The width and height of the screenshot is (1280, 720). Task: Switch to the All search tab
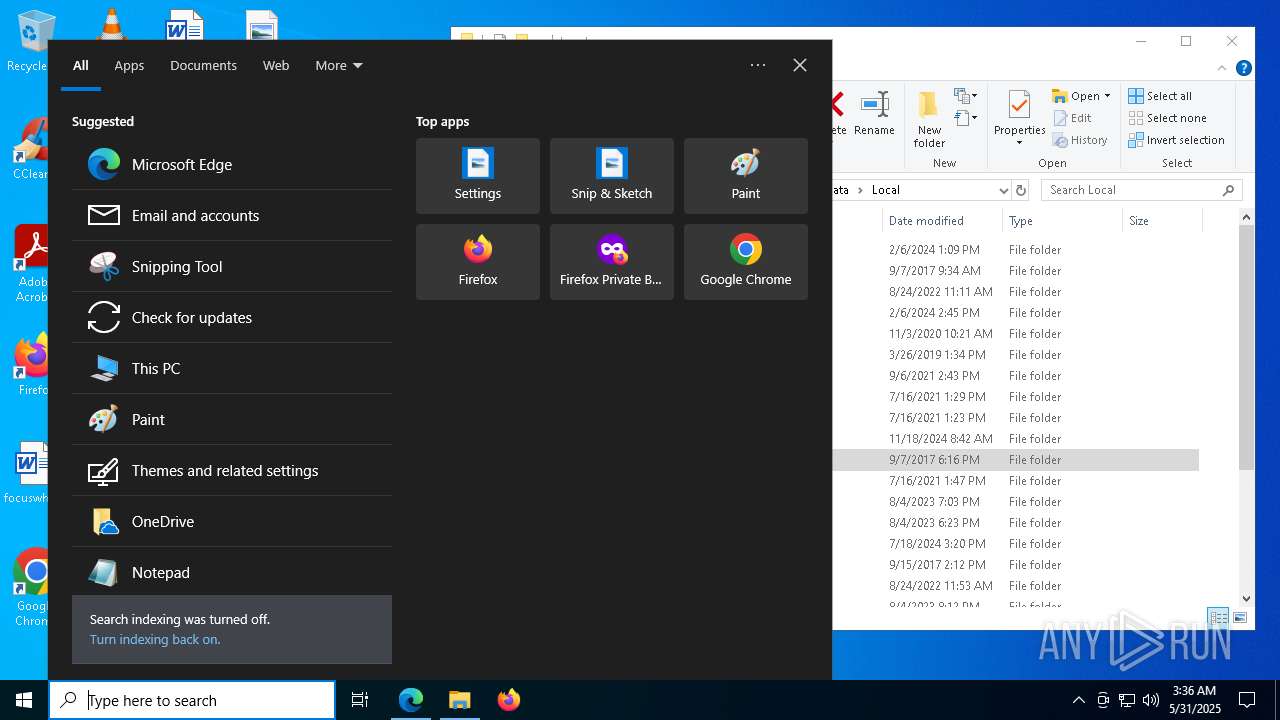pos(81,65)
